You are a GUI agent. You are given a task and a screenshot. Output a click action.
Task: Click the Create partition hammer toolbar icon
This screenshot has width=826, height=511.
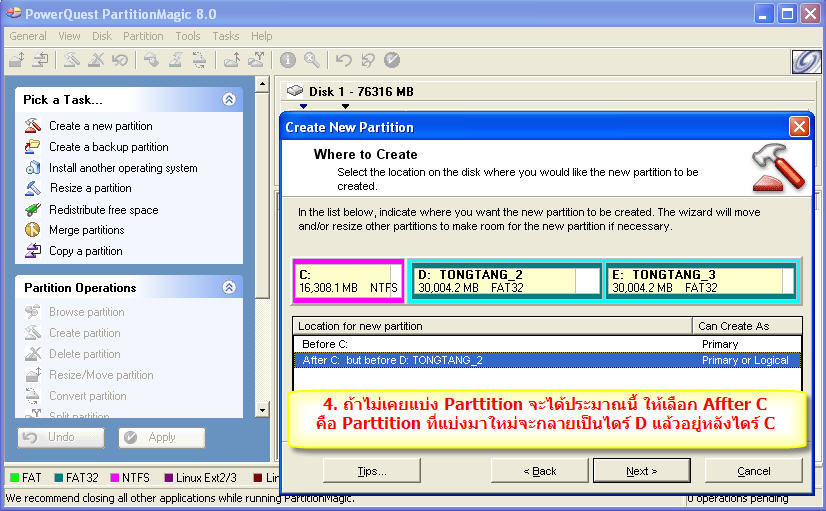coord(72,60)
